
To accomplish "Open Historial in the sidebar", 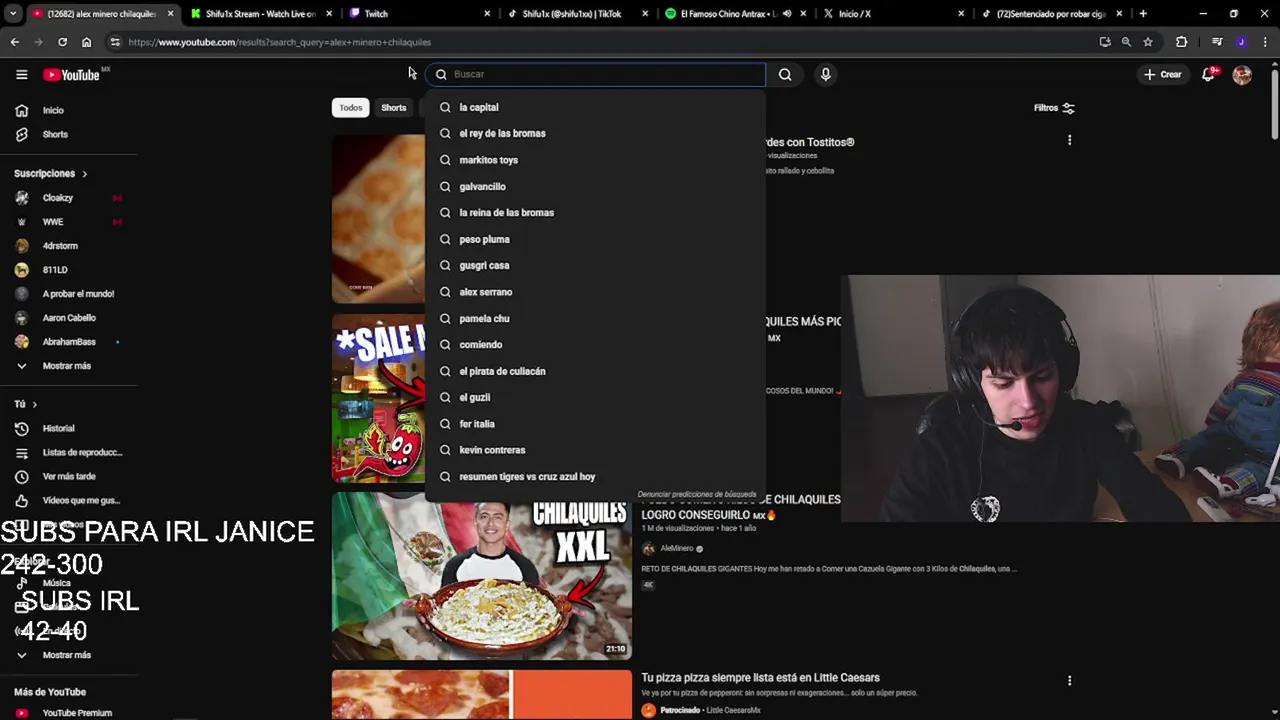I will (x=58, y=428).
